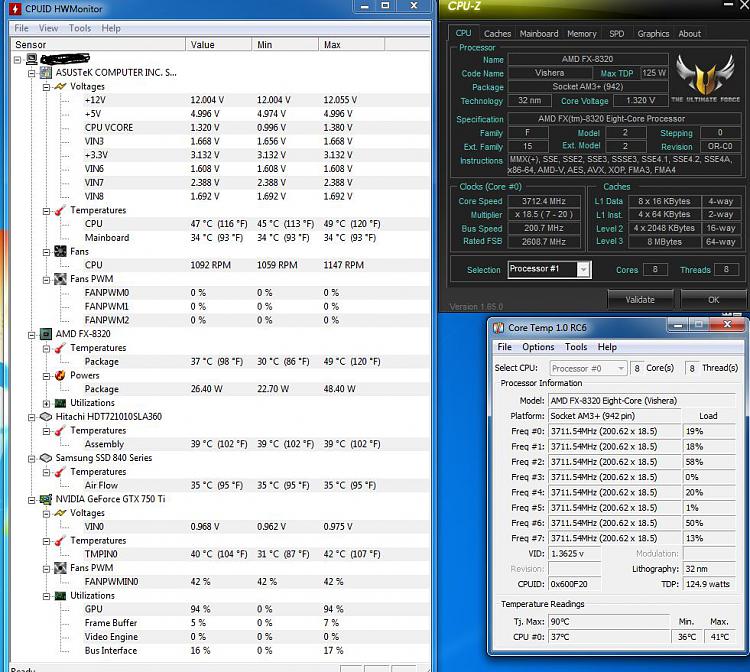Screen dimensions: 750x672
Task: Click the TUF logo in CPU-Z
Action: pyautogui.click(x=705, y=77)
